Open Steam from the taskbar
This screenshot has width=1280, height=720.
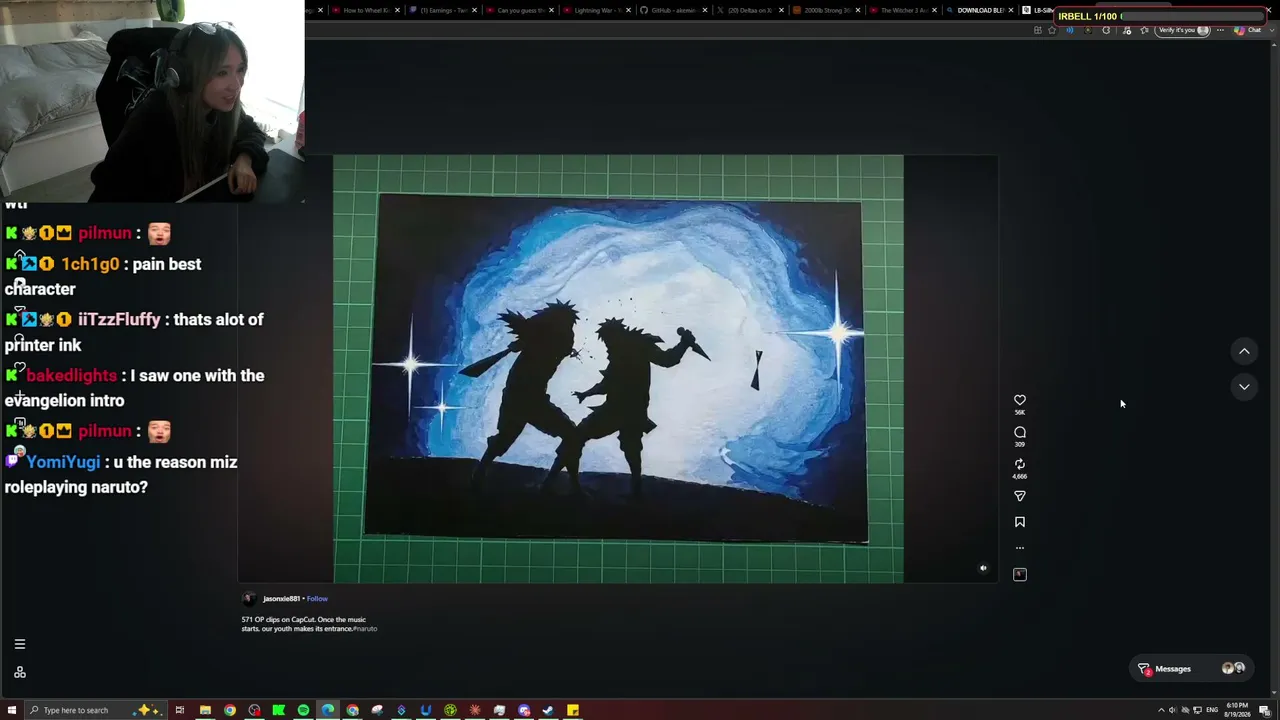pos(548,710)
